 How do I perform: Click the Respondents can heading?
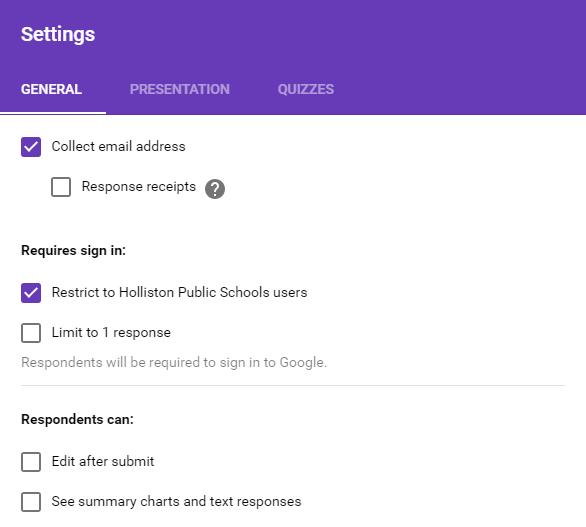tap(77, 419)
